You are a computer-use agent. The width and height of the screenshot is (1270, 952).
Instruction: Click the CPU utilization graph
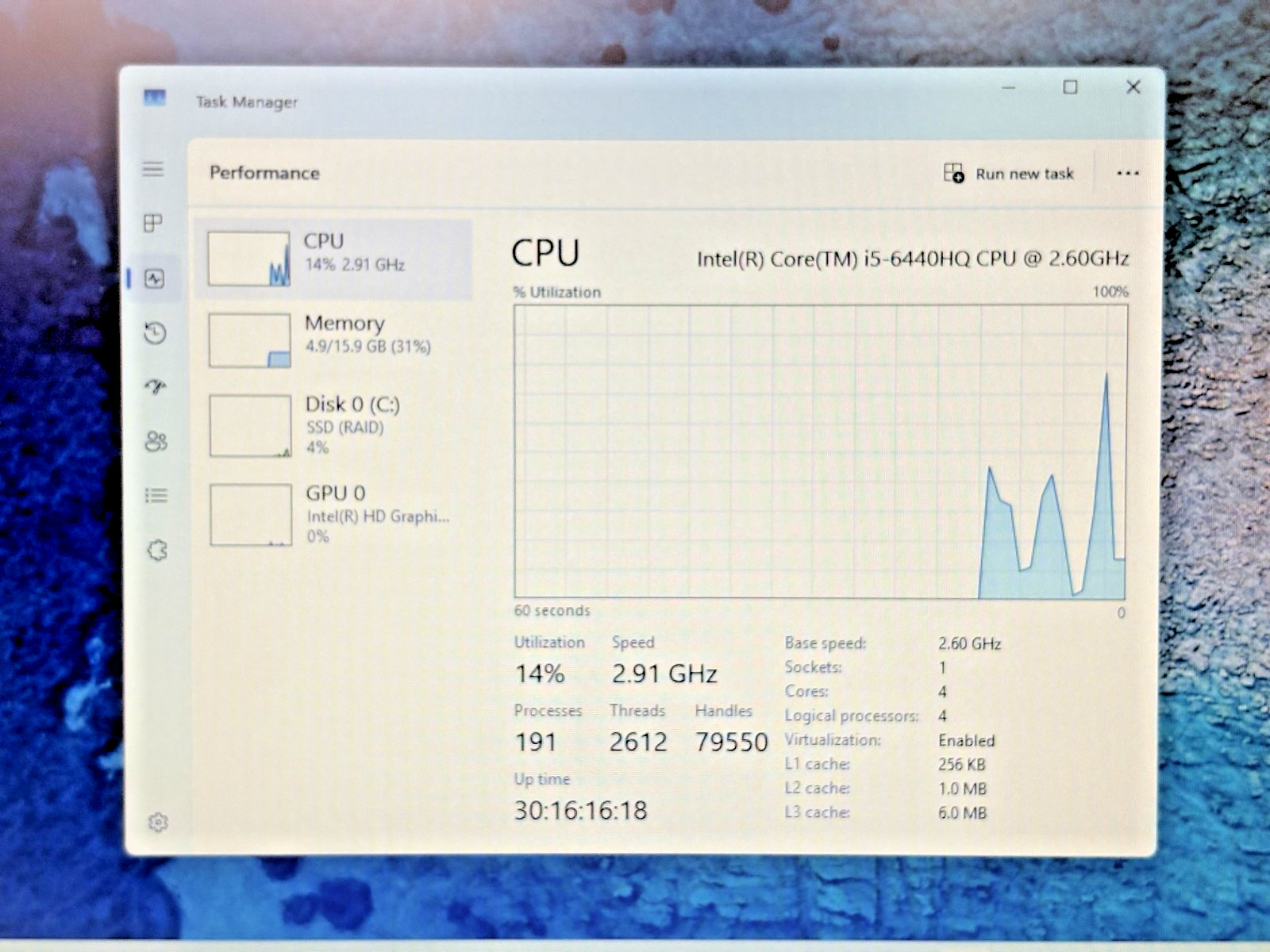click(821, 451)
